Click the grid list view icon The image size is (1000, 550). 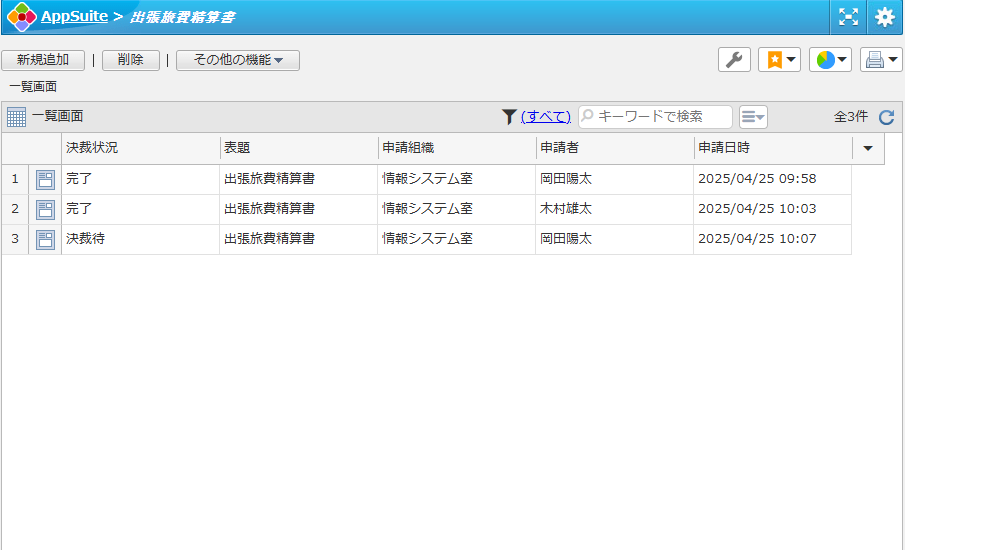click(16, 117)
